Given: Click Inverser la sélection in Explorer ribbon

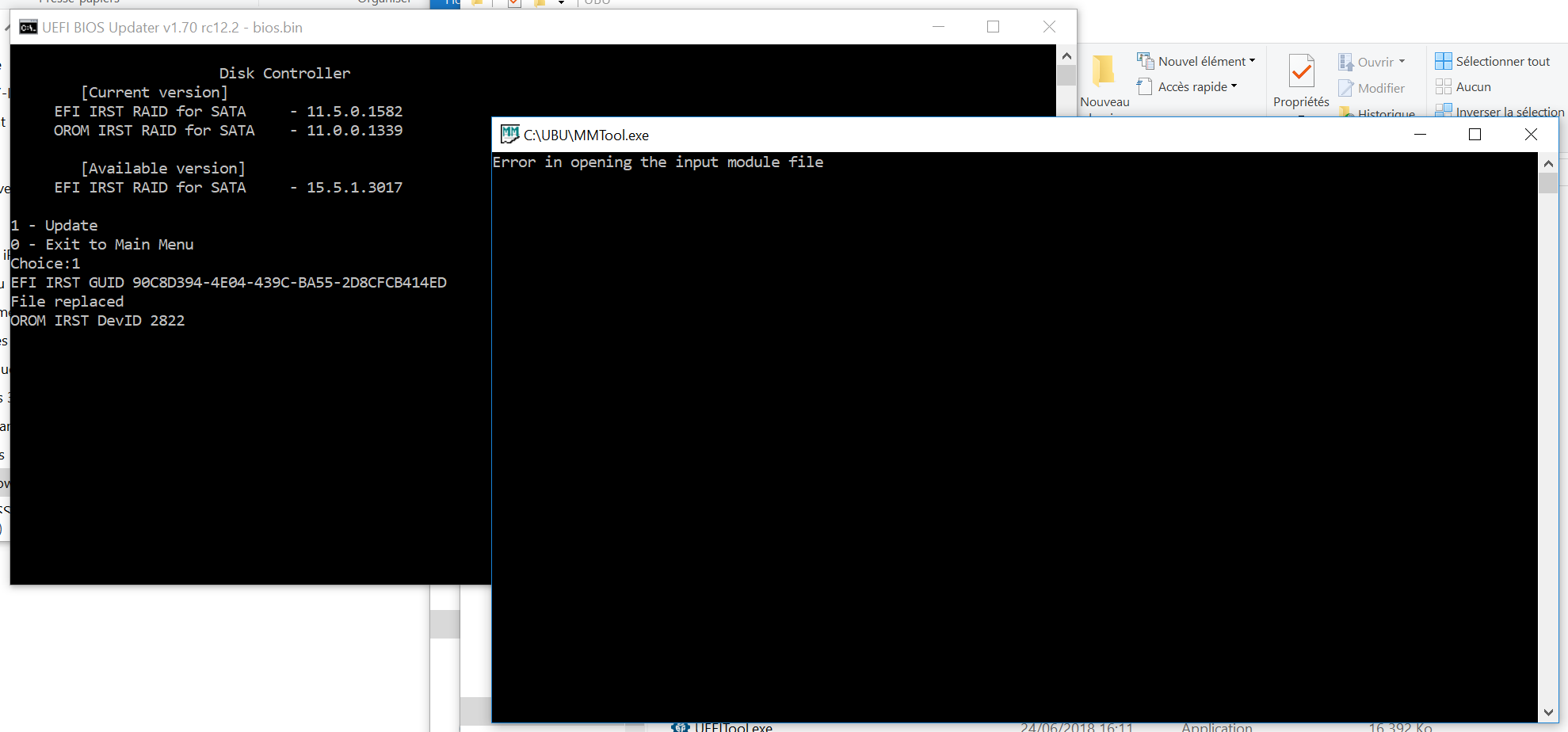Looking at the screenshot, I should [1500, 111].
